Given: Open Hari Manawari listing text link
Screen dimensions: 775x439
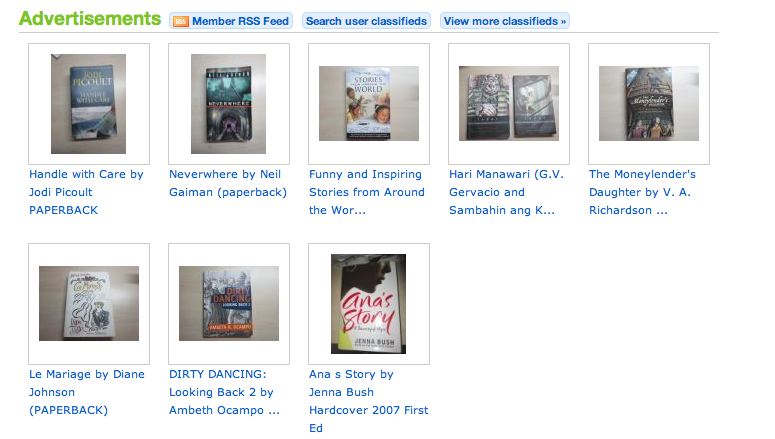Looking at the screenshot, I should pos(506,192).
